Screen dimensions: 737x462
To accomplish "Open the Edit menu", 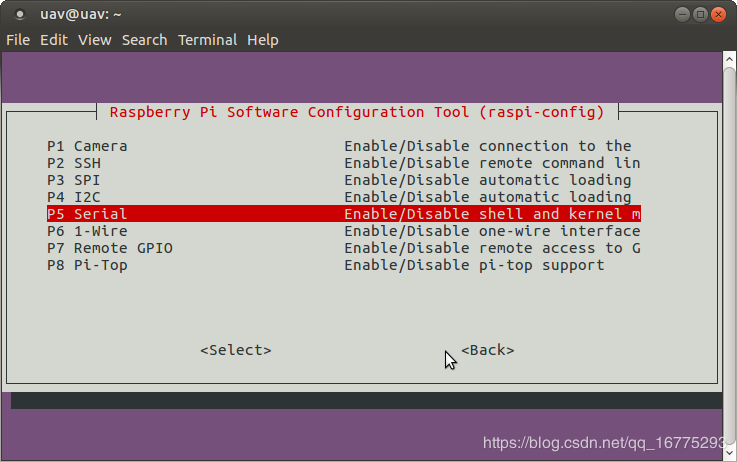I will (x=54, y=40).
